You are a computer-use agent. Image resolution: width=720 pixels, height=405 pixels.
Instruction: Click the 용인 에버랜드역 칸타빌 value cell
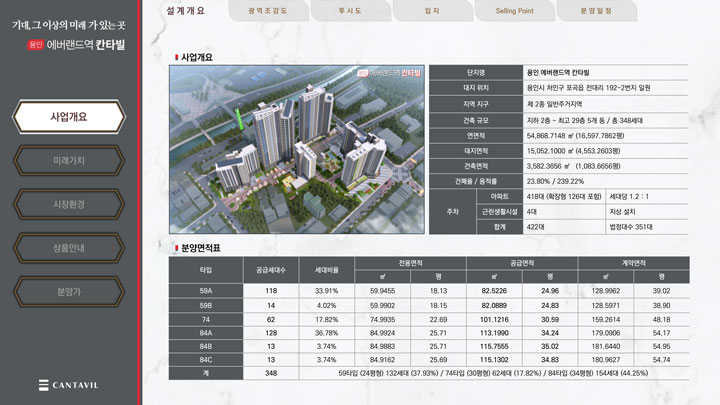(605, 73)
